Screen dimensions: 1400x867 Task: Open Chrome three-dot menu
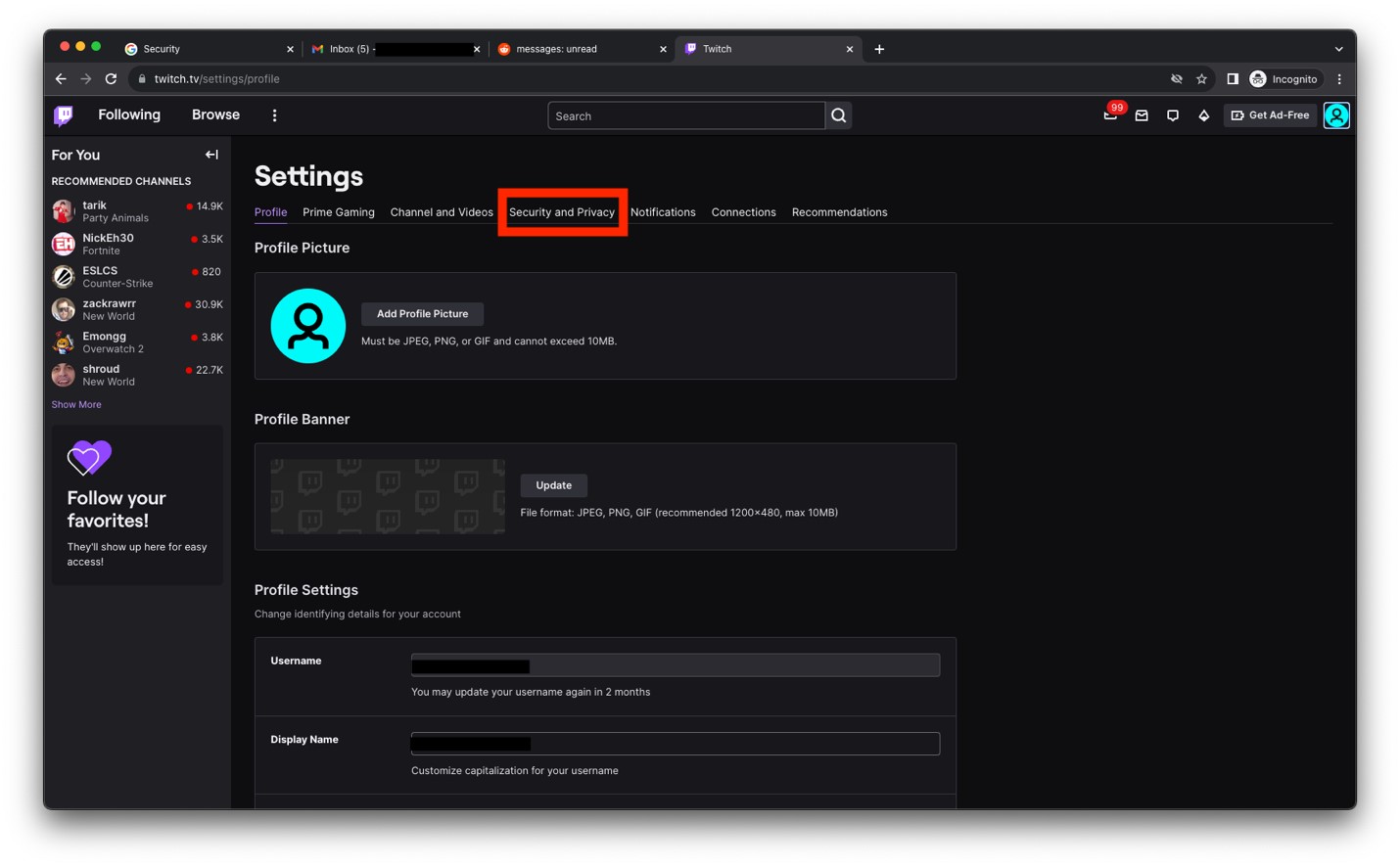[1339, 78]
